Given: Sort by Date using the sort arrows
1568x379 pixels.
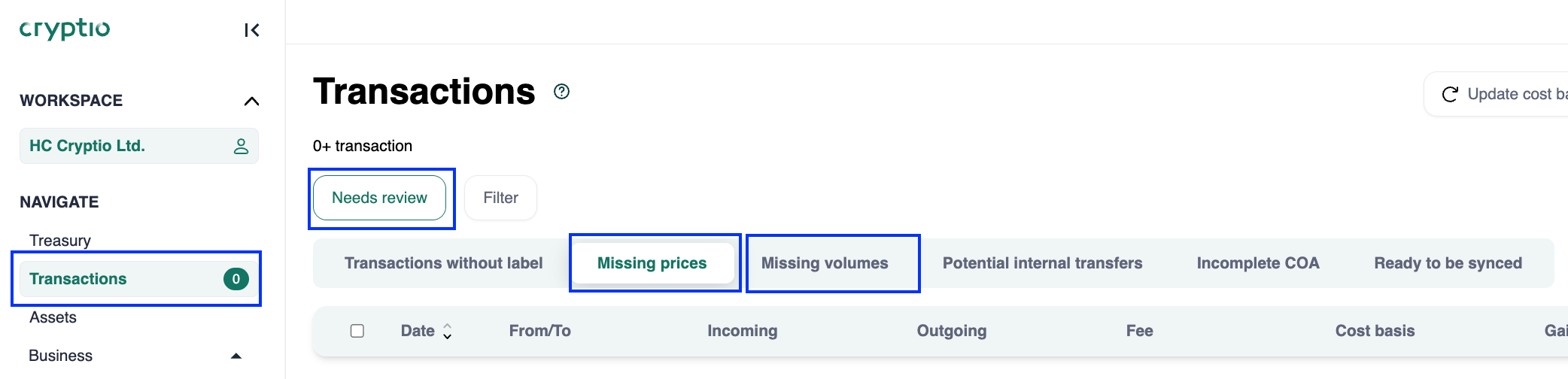Looking at the screenshot, I should (x=447, y=331).
